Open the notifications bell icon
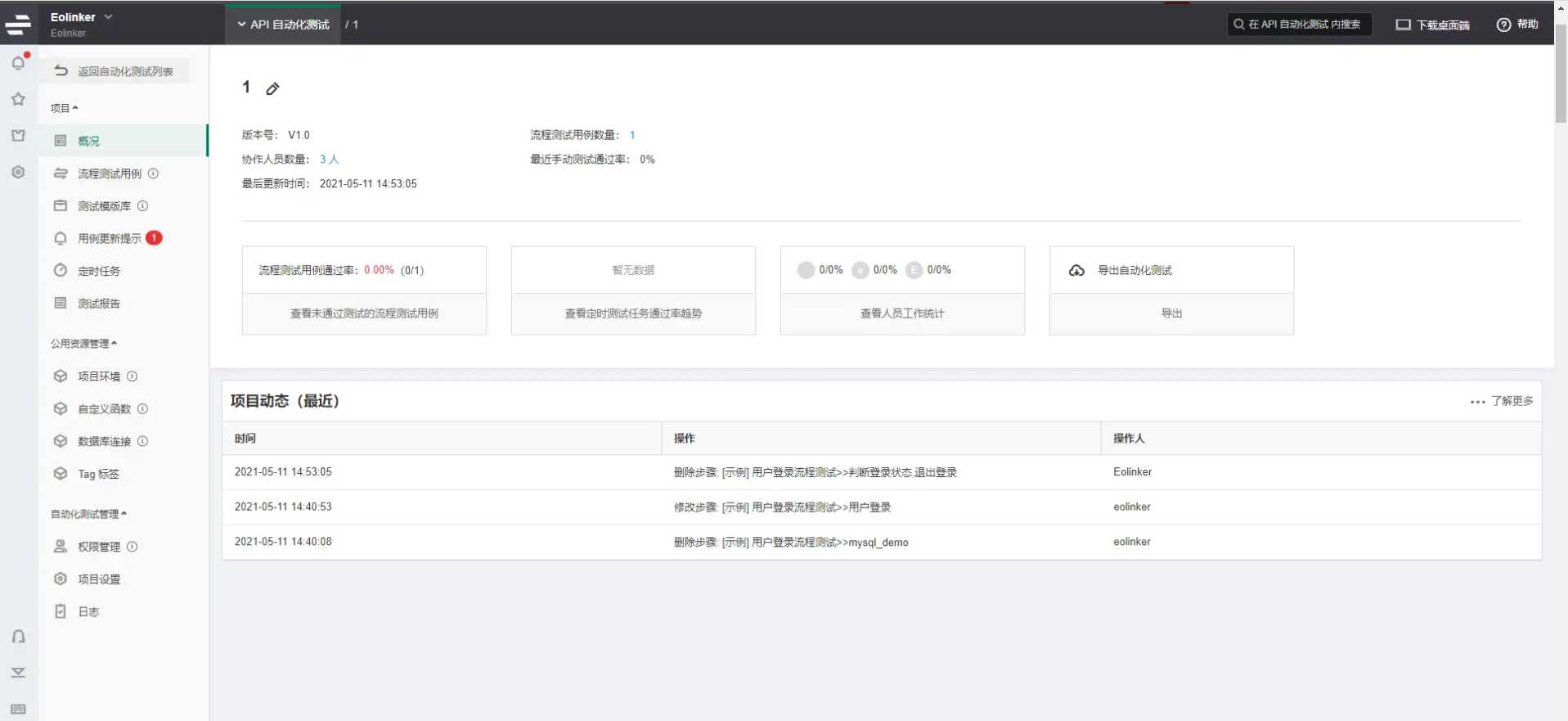This screenshot has width=1568, height=721. tap(18, 63)
